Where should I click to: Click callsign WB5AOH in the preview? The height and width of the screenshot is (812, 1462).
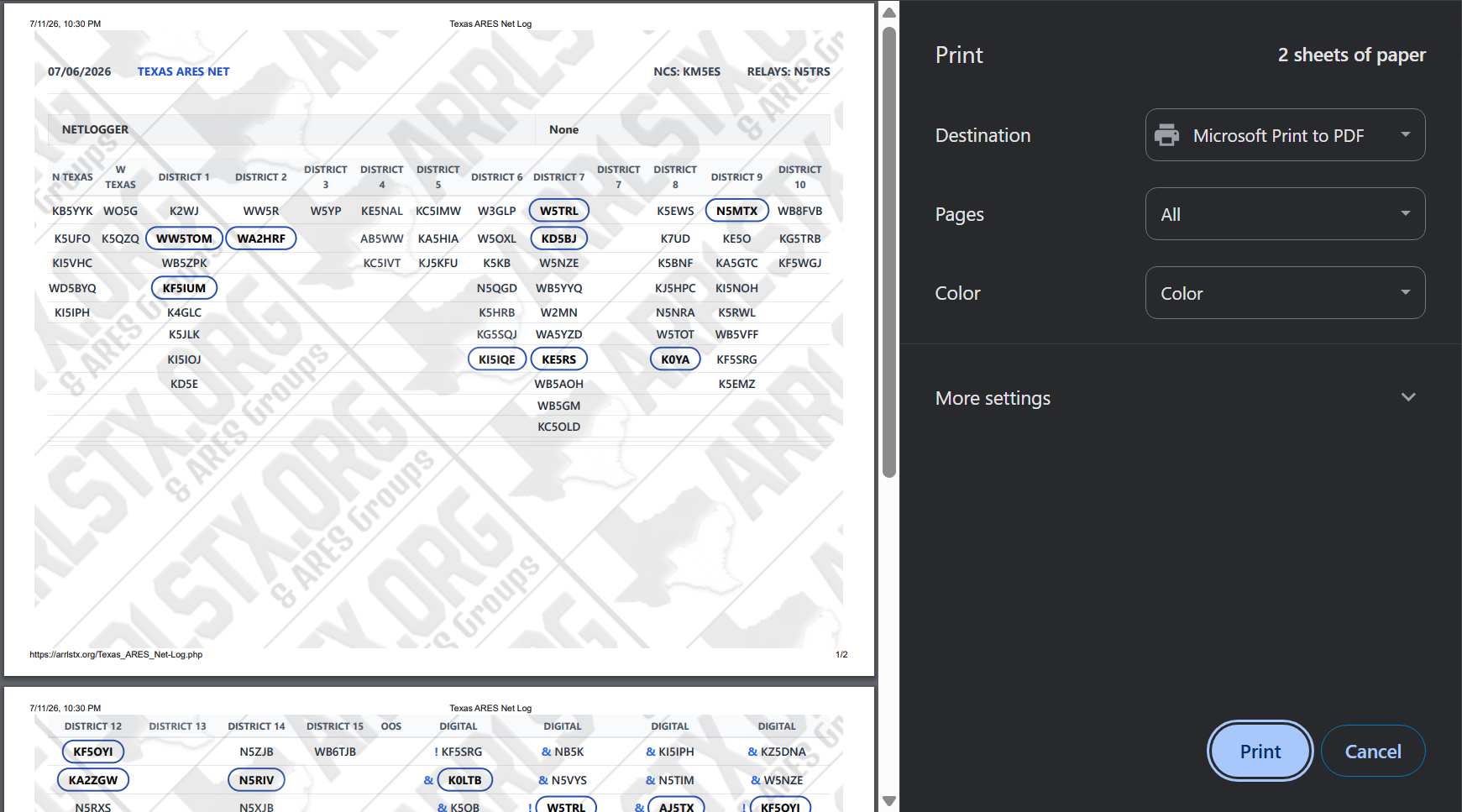559,384
